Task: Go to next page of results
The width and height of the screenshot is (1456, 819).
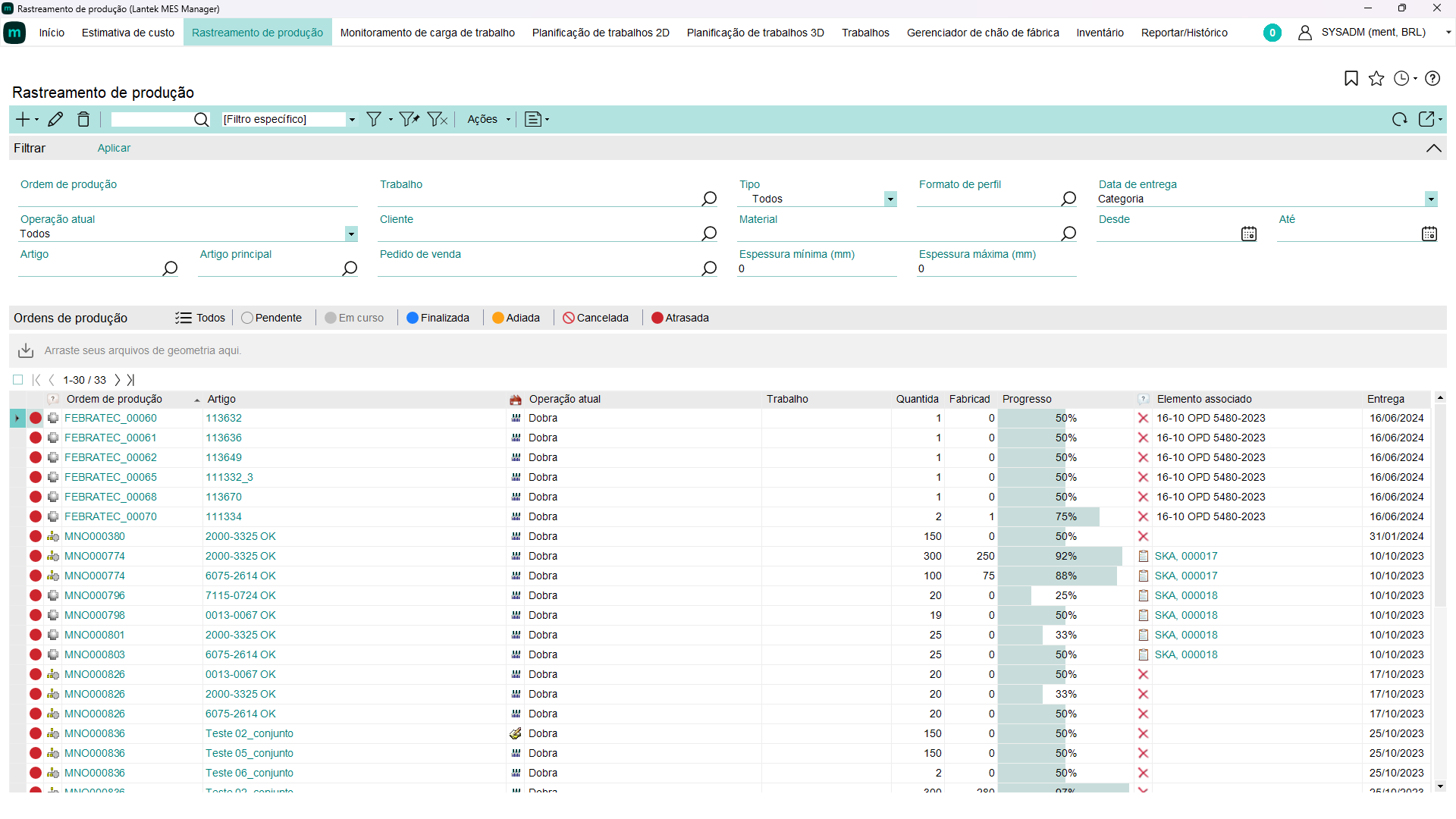Action: click(118, 380)
